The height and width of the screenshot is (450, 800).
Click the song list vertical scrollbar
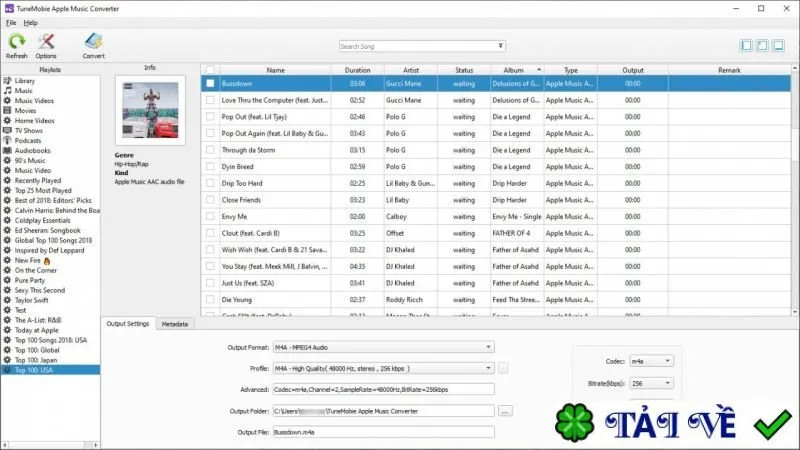[x=795, y=190]
